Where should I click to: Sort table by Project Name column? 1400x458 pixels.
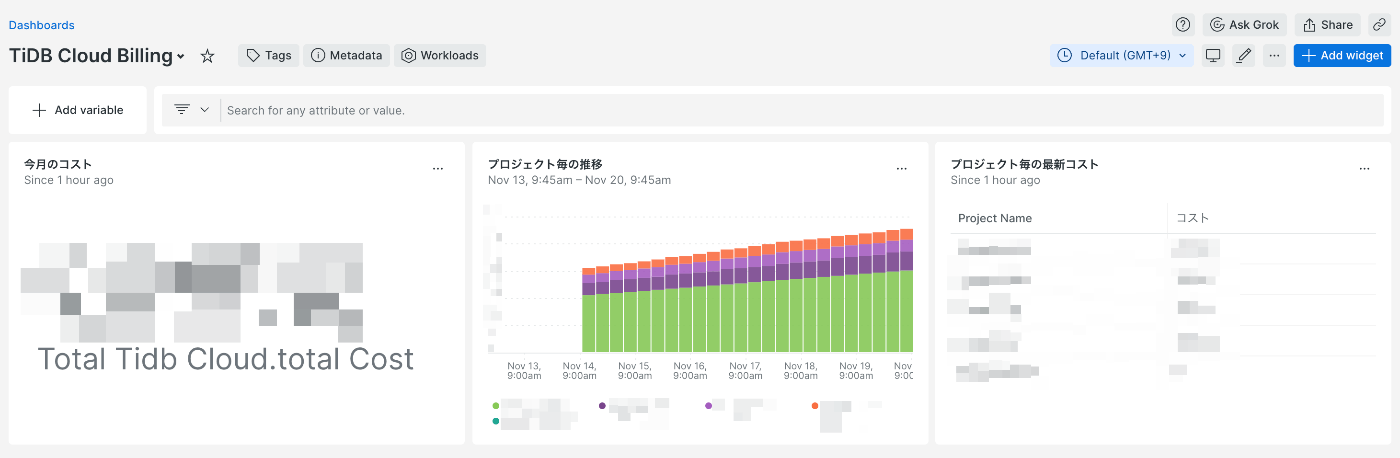click(995, 218)
